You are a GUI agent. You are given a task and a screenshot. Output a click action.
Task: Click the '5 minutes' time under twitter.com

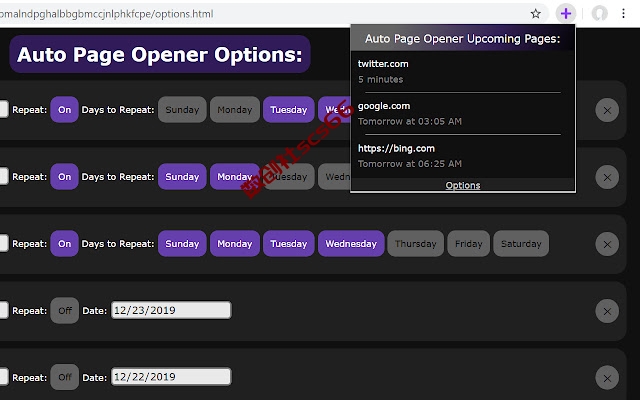(380, 80)
